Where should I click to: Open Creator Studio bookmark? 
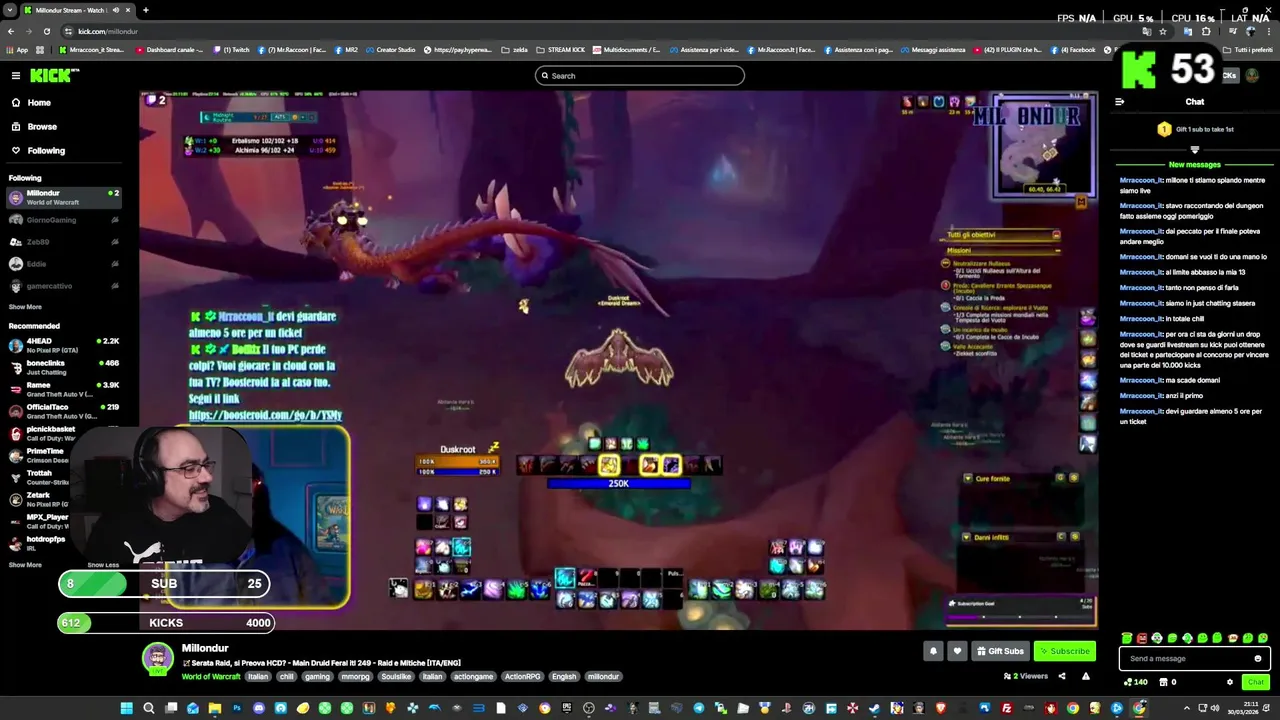click(390, 50)
